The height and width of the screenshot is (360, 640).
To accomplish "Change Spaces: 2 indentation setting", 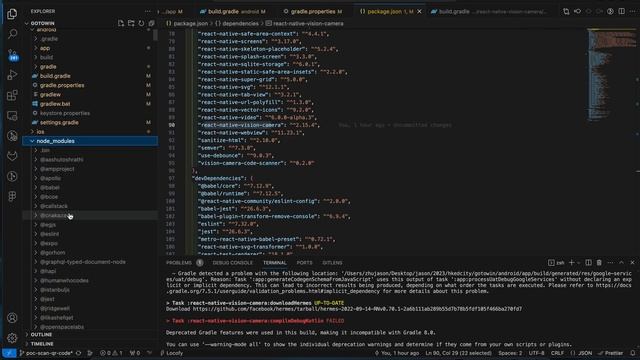I will click(x=510, y=353).
